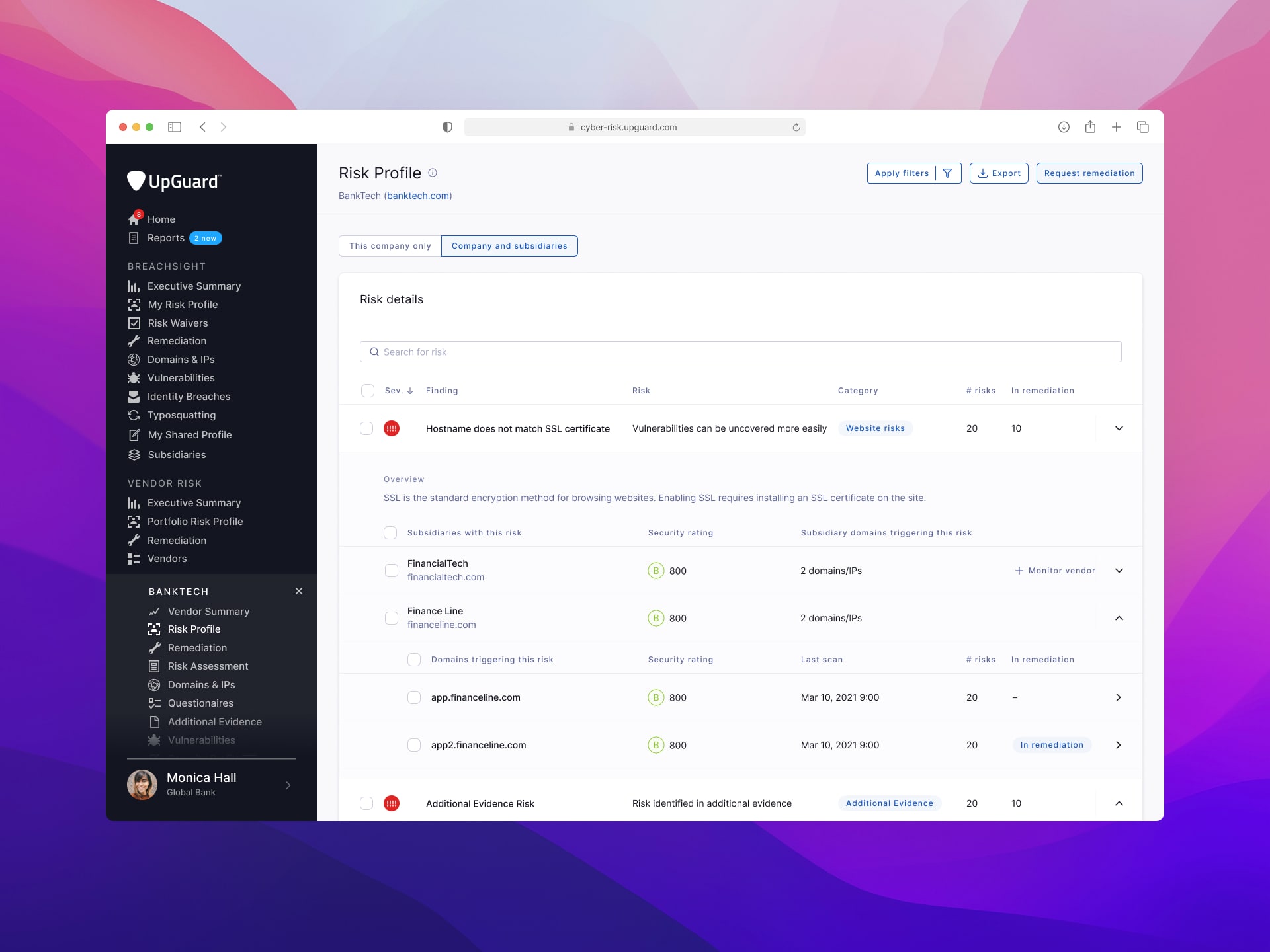This screenshot has width=1270, height=952.
Task: Open app2.financeline.com details arrow
Action: click(x=1119, y=745)
